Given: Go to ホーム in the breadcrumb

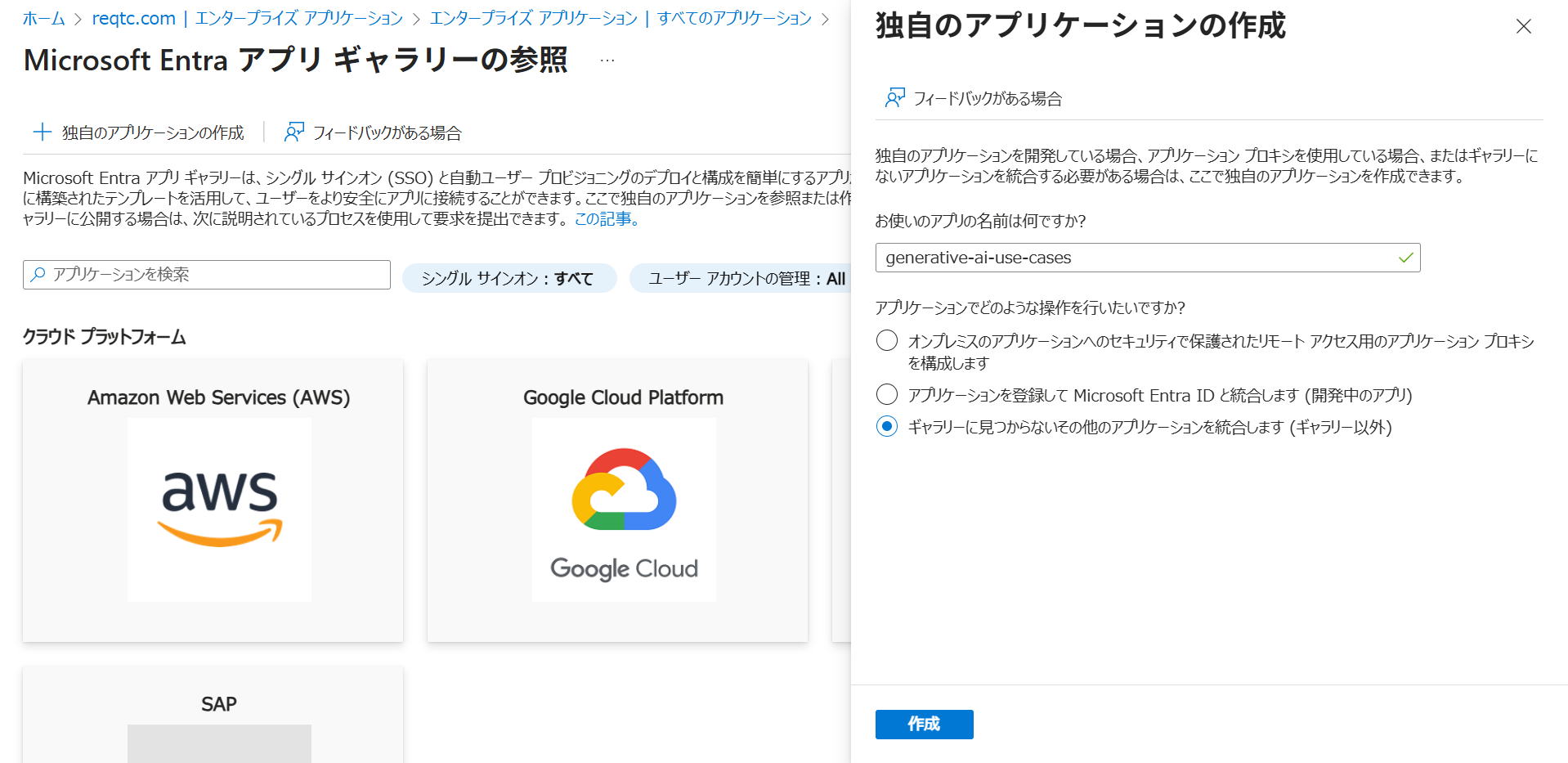Looking at the screenshot, I should pyautogui.click(x=43, y=18).
